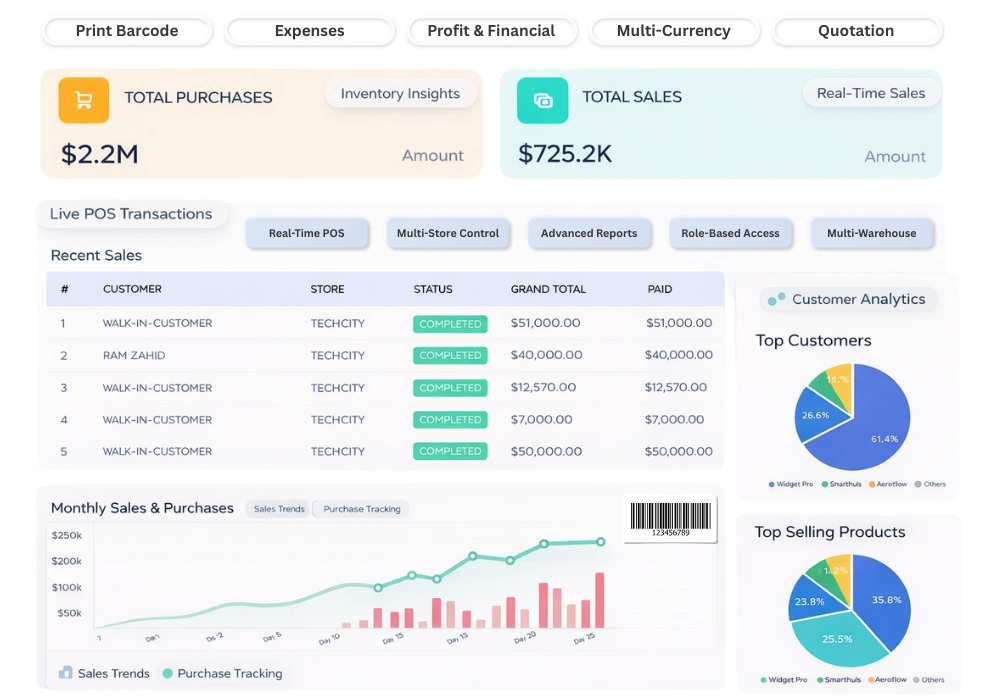Viewport: 1000px width, 700px height.
Task: Switch to the Sales Trends view
Action: (277, 508)
